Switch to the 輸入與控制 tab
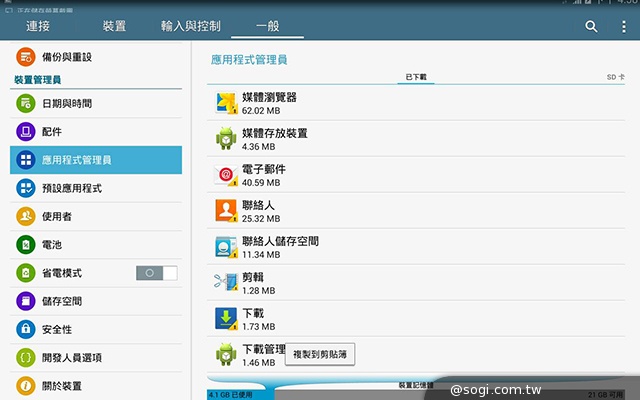640x400 pixels. click(191, 27)
